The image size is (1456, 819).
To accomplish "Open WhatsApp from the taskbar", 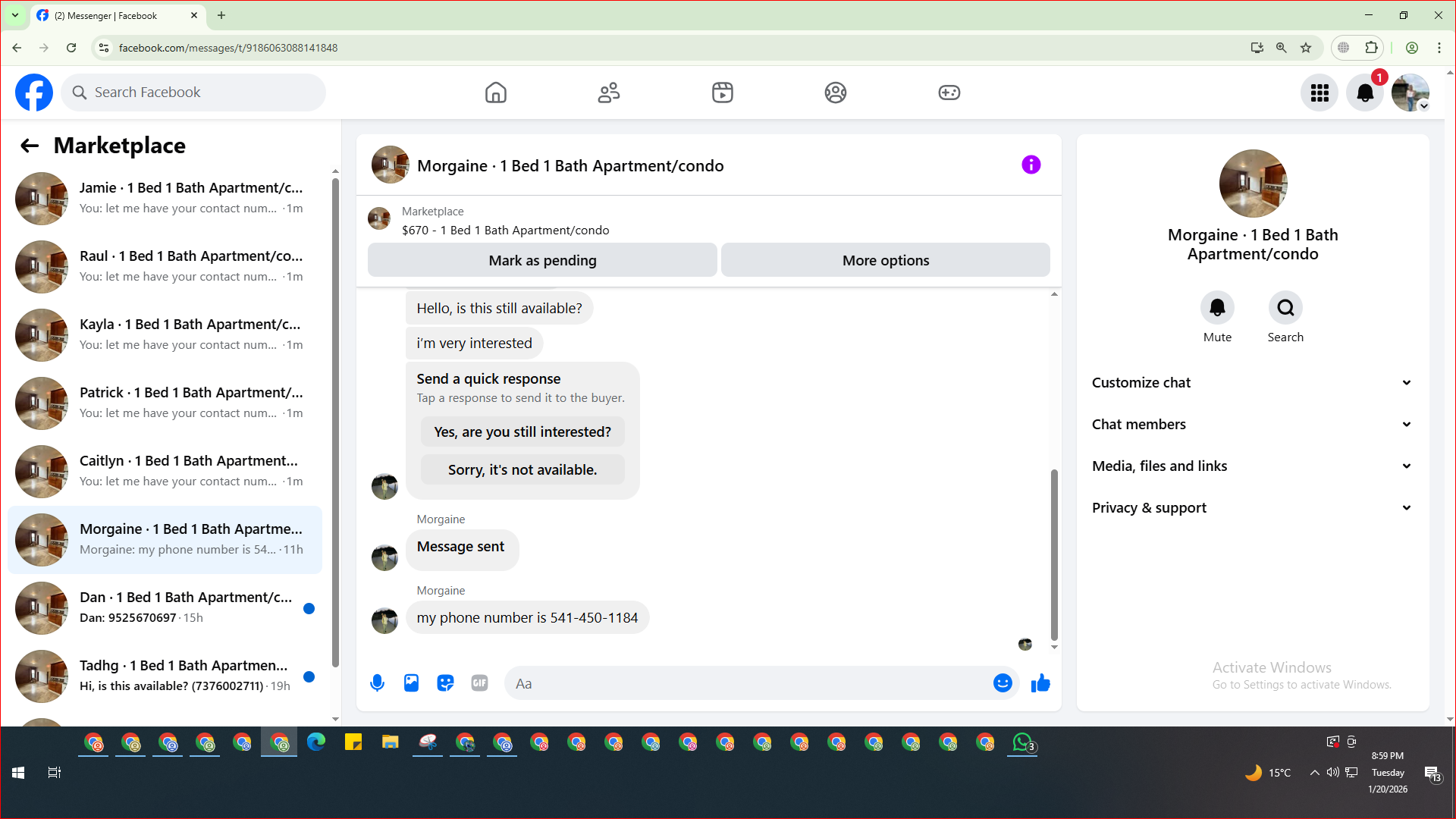I will click(x=1022, y=742).
